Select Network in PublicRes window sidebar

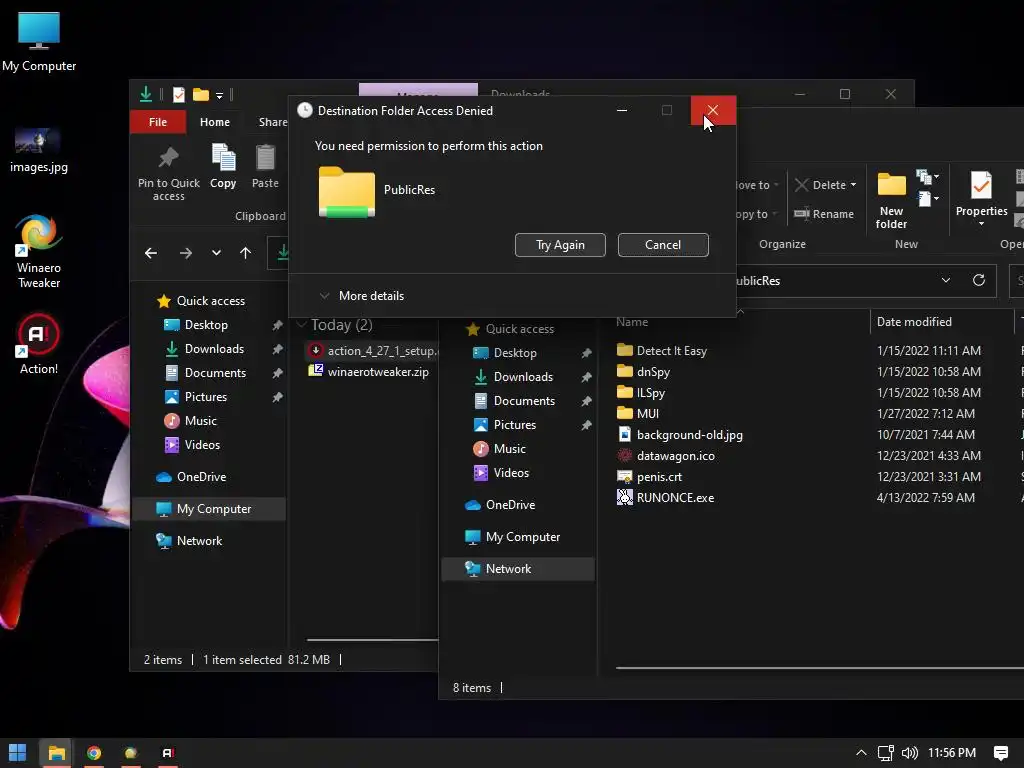click(518, 569)
